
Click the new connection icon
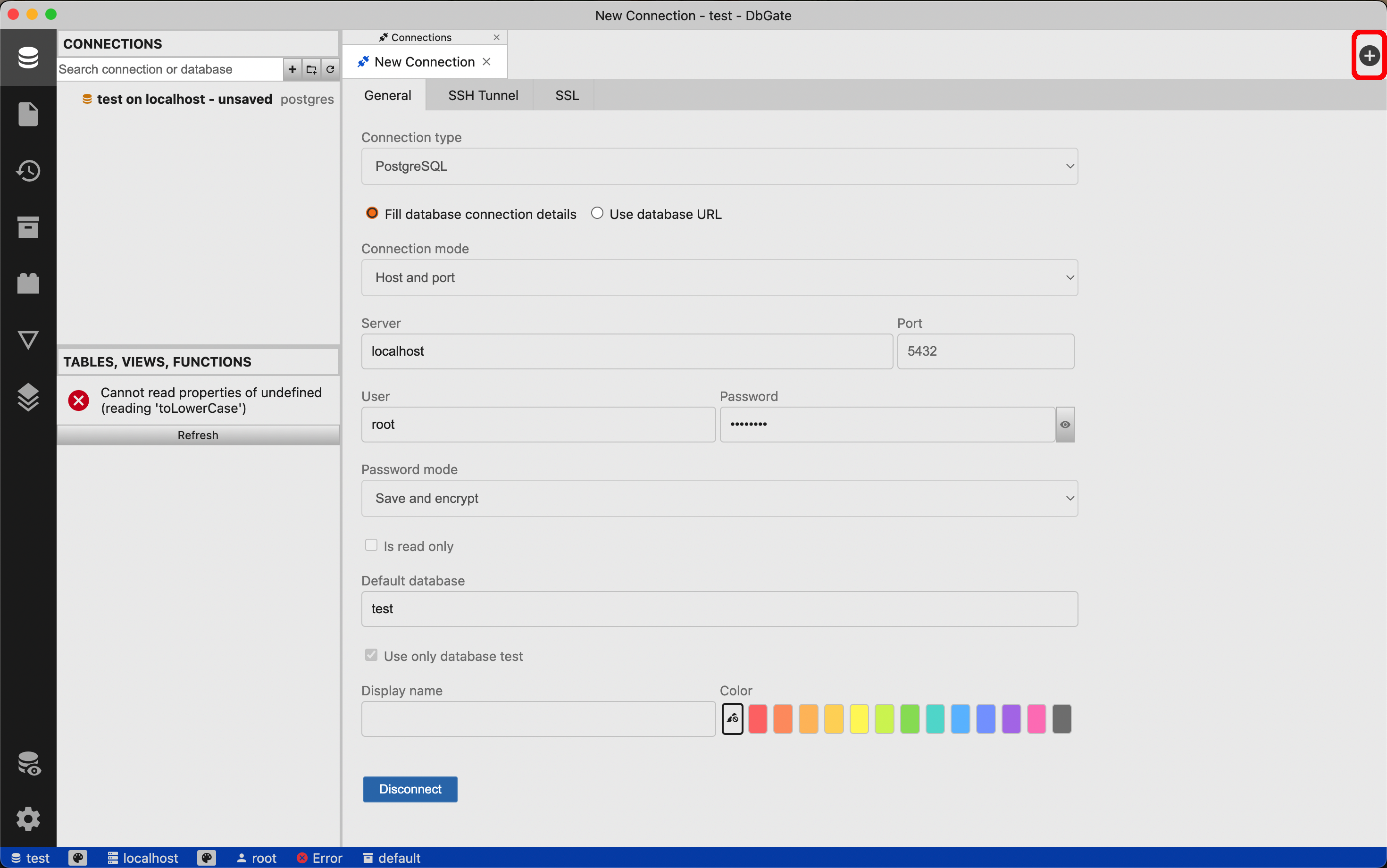pos(1368,55)
